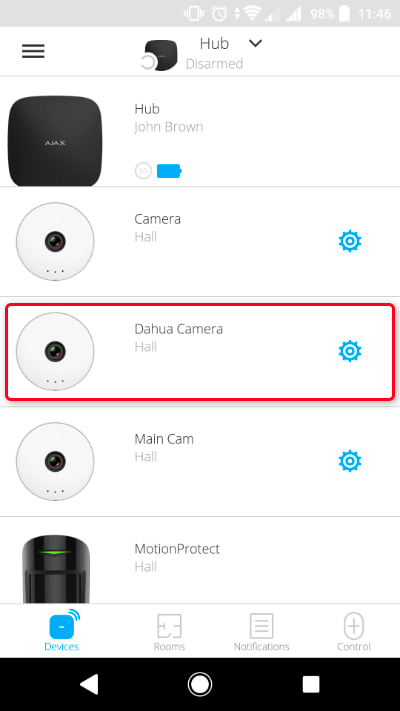Open settings gear for Main Cam
The width and height of the screenshot is (400, 711).
tap(350, 461)
